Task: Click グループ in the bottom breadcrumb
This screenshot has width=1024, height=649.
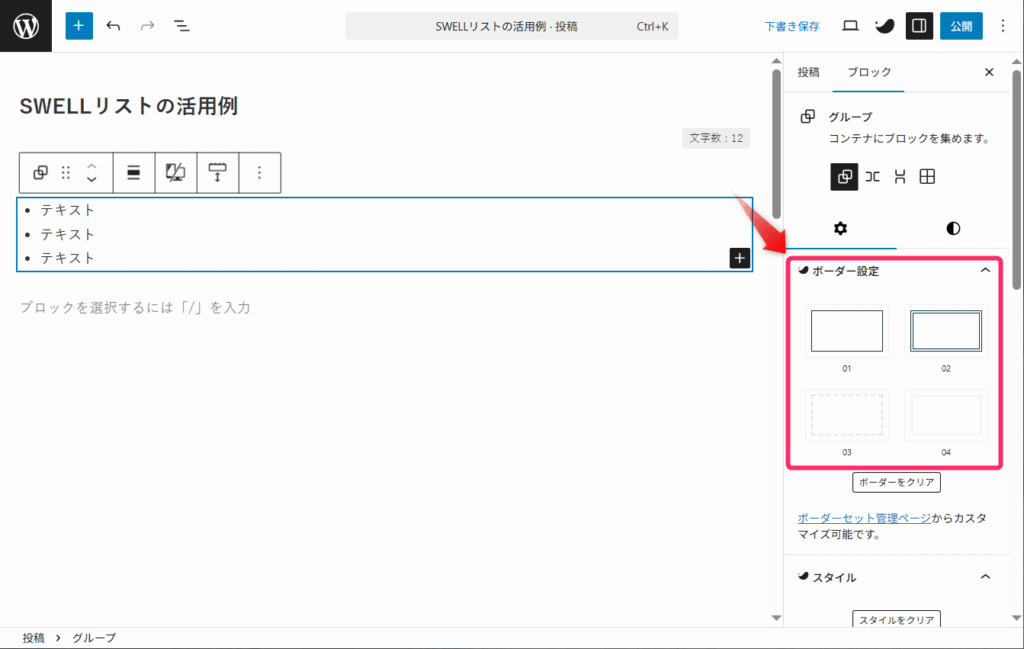Action: tap(94, 638)
